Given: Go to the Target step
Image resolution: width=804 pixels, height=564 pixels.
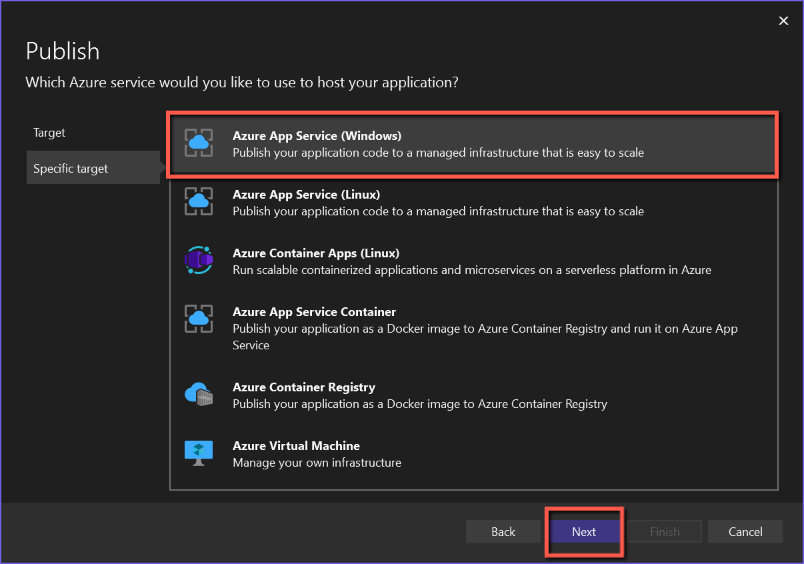Looking at the screenshot, I should click(50, 133).
